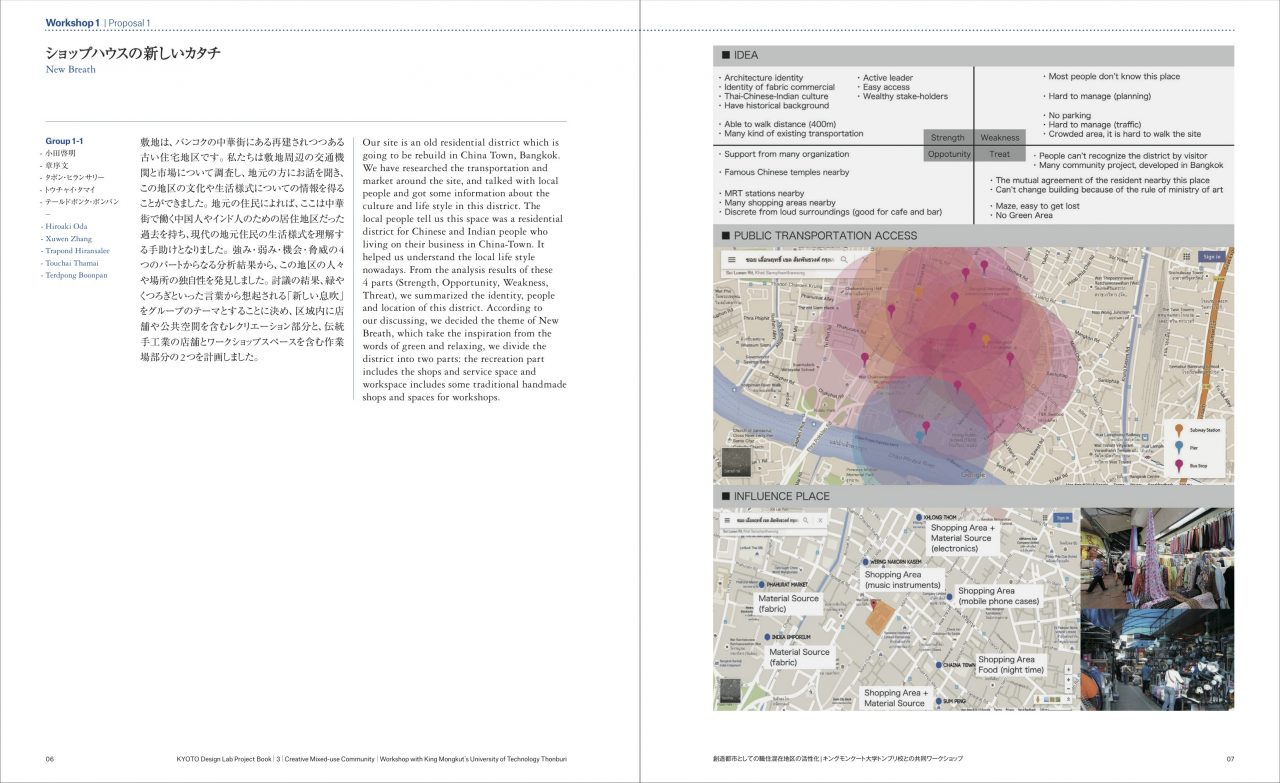Open the fabric market photo
This screenshot has height=783, width=1280.
click(x=1157, y=557)
